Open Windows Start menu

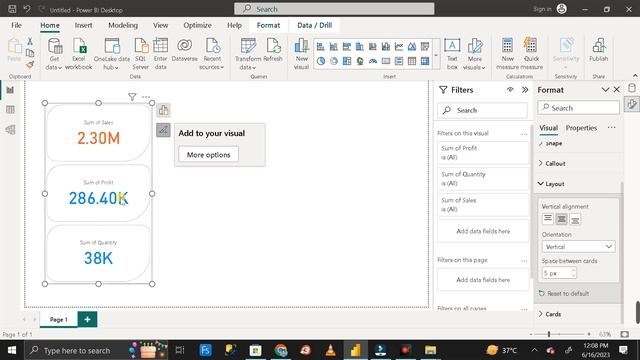click(x=12, y=350)
